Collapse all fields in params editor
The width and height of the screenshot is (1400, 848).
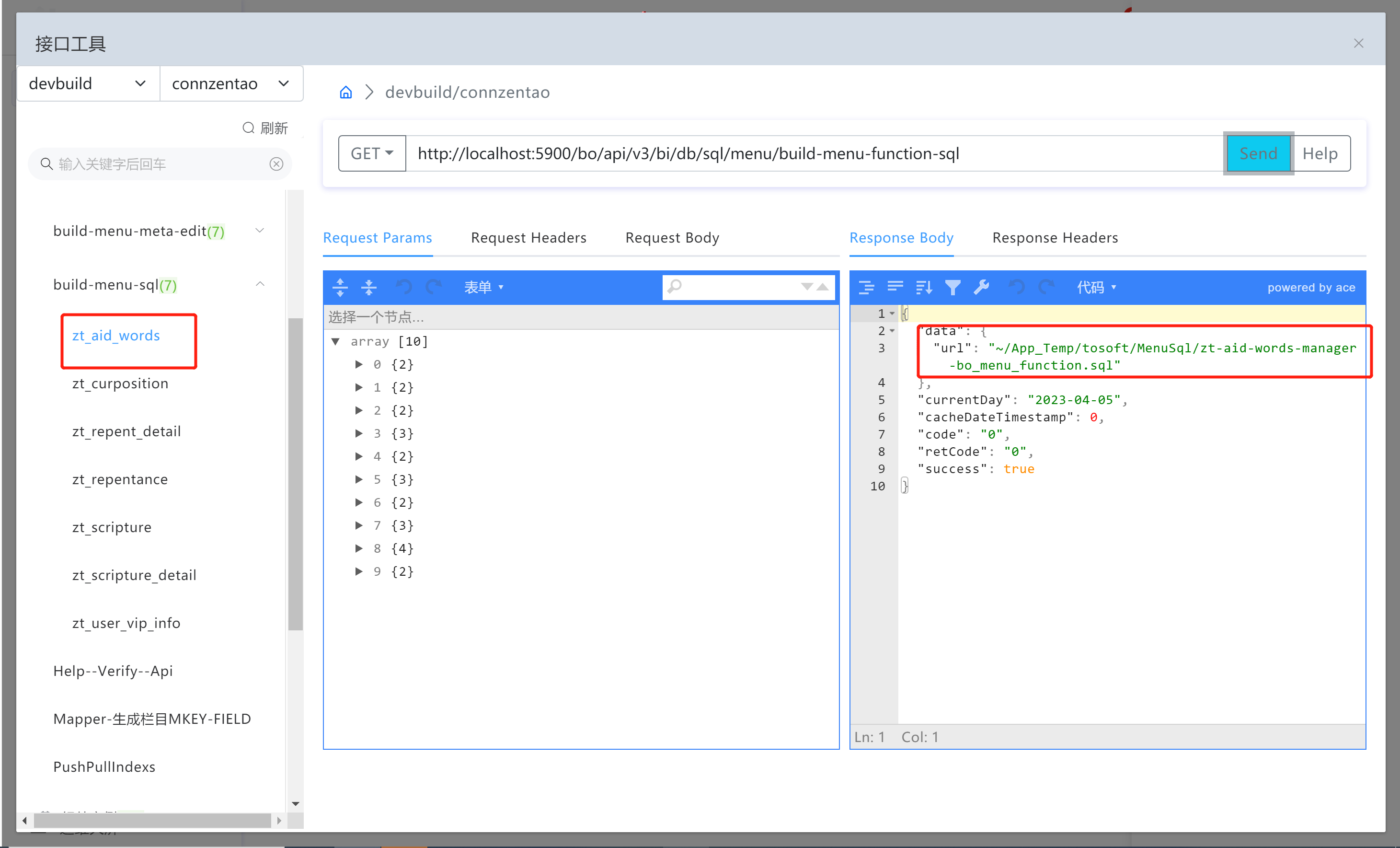[x=369, y=287]
